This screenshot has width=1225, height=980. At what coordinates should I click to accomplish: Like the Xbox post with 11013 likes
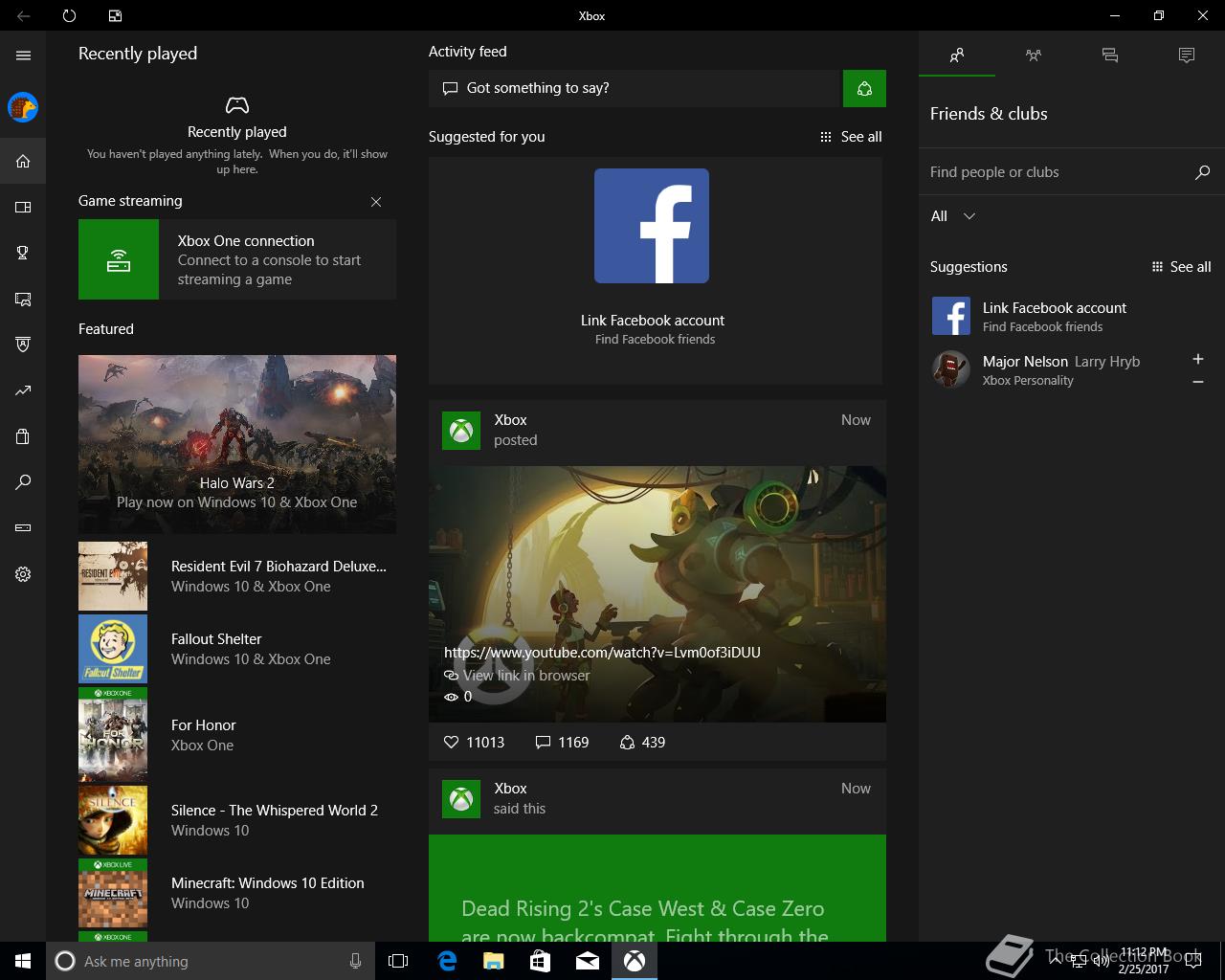pyautogui.click(x=475, y=742)
